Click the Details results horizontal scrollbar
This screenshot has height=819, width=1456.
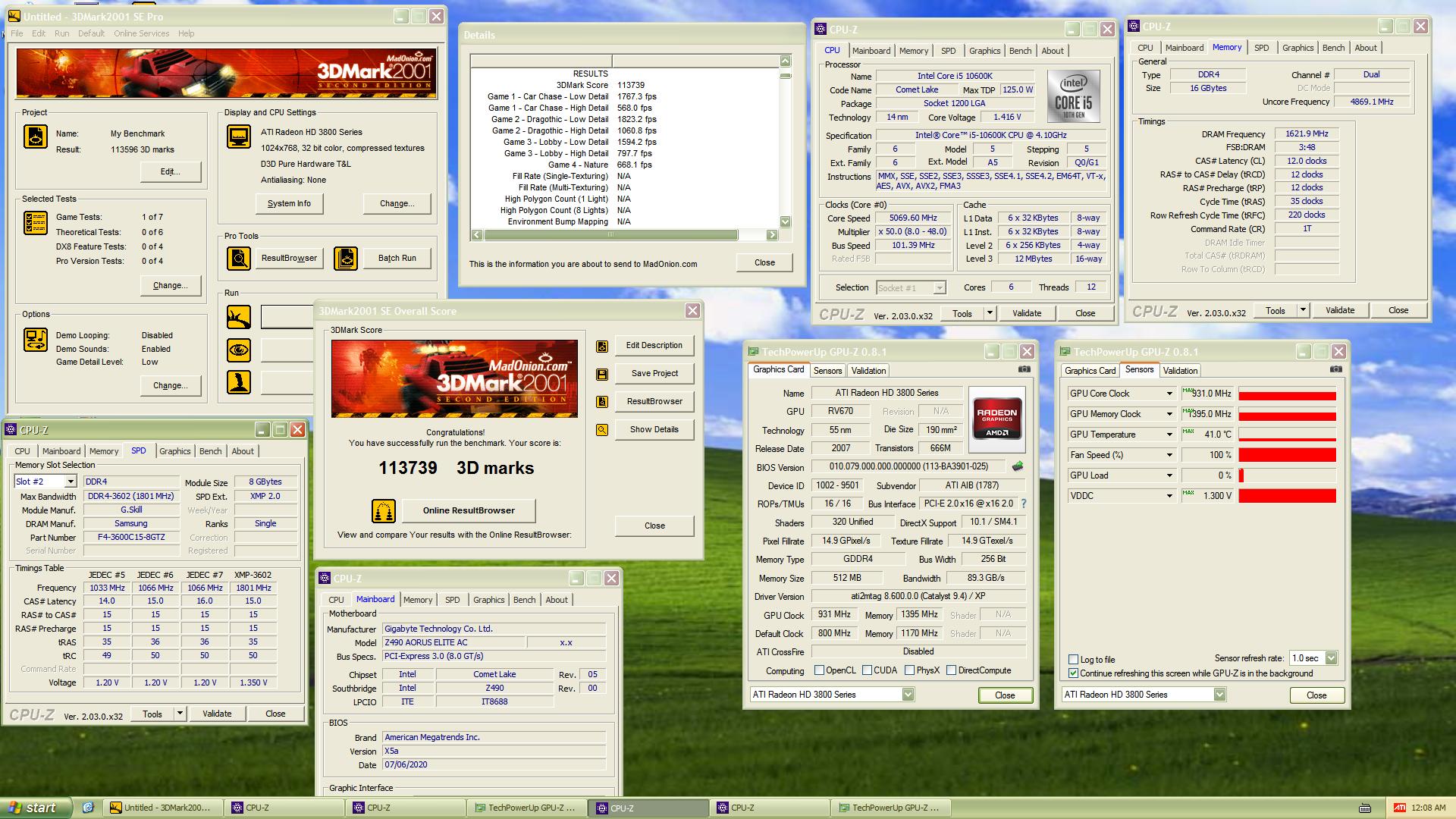[610, 235]
